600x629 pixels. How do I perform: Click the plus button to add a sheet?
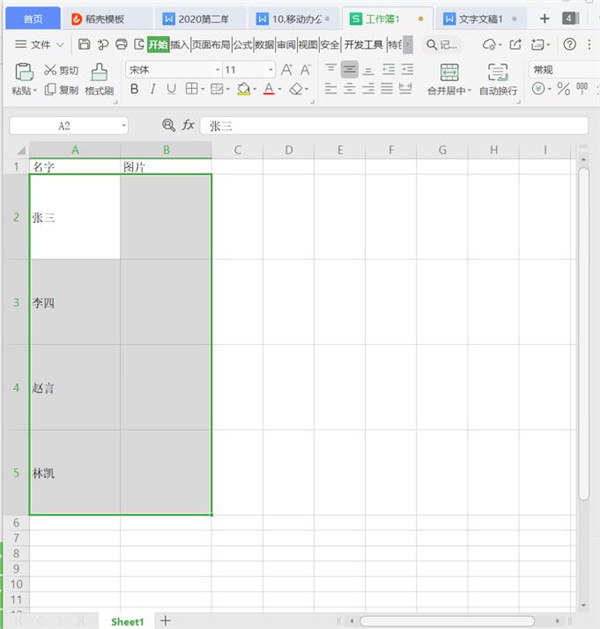[x=166, y=621]
